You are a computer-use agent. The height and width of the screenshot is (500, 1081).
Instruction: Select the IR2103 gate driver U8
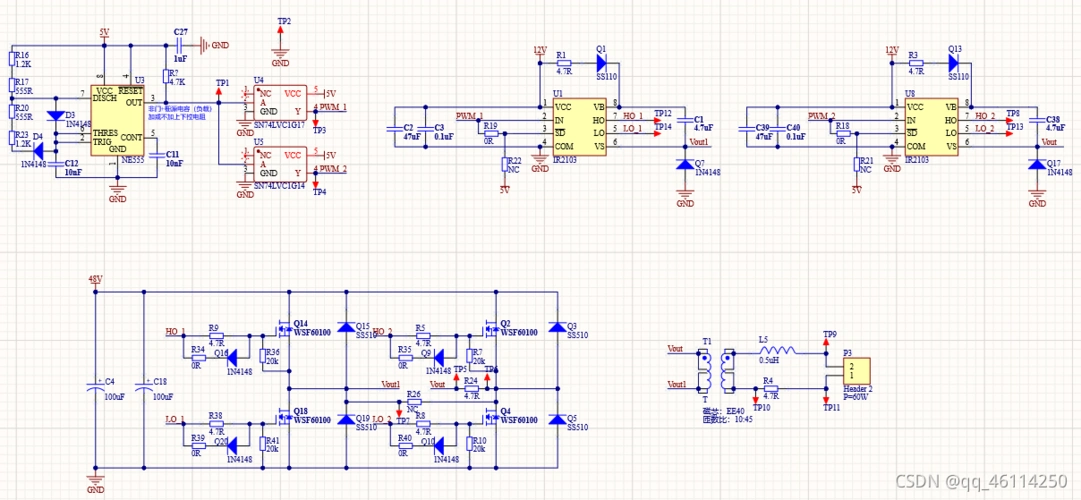(x=932, y=126)
